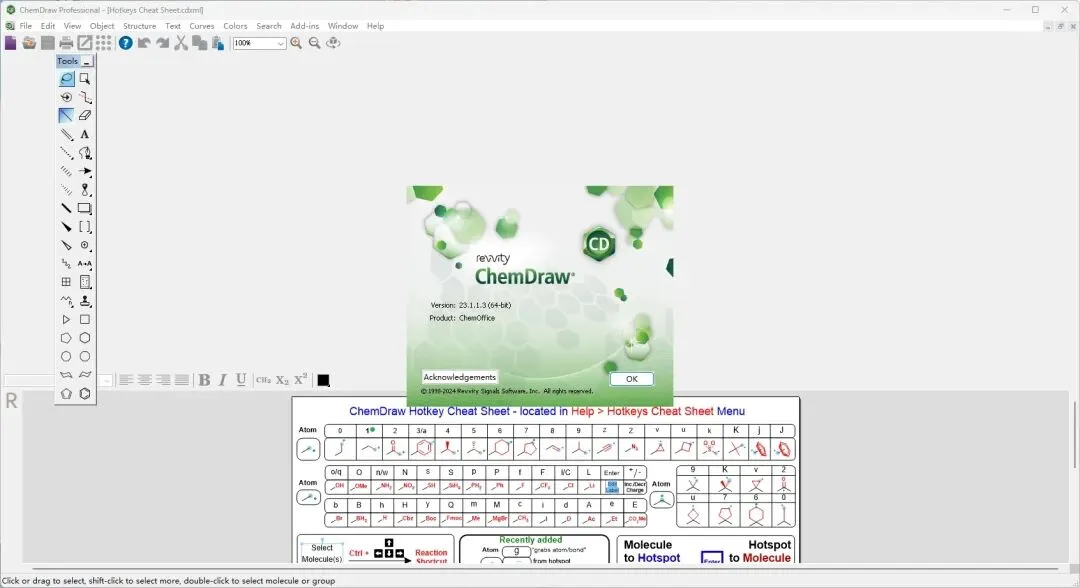Open the Colors menu
The image size is (1080, 588).
coord(235,25)
